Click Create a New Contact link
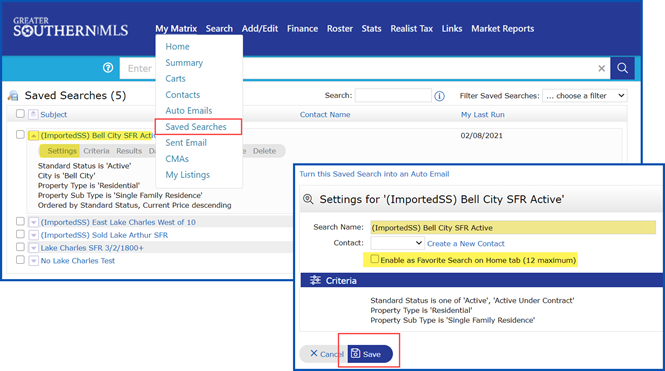Screen dimensions: 665x371 point(466,244)
